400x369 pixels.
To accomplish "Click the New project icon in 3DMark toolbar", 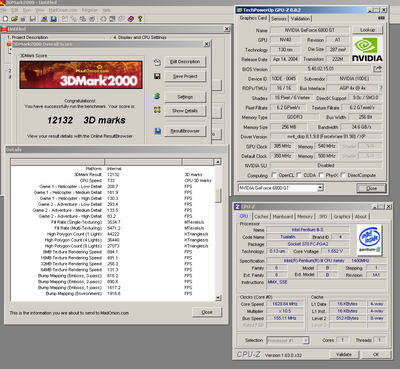I will (5, 19).
